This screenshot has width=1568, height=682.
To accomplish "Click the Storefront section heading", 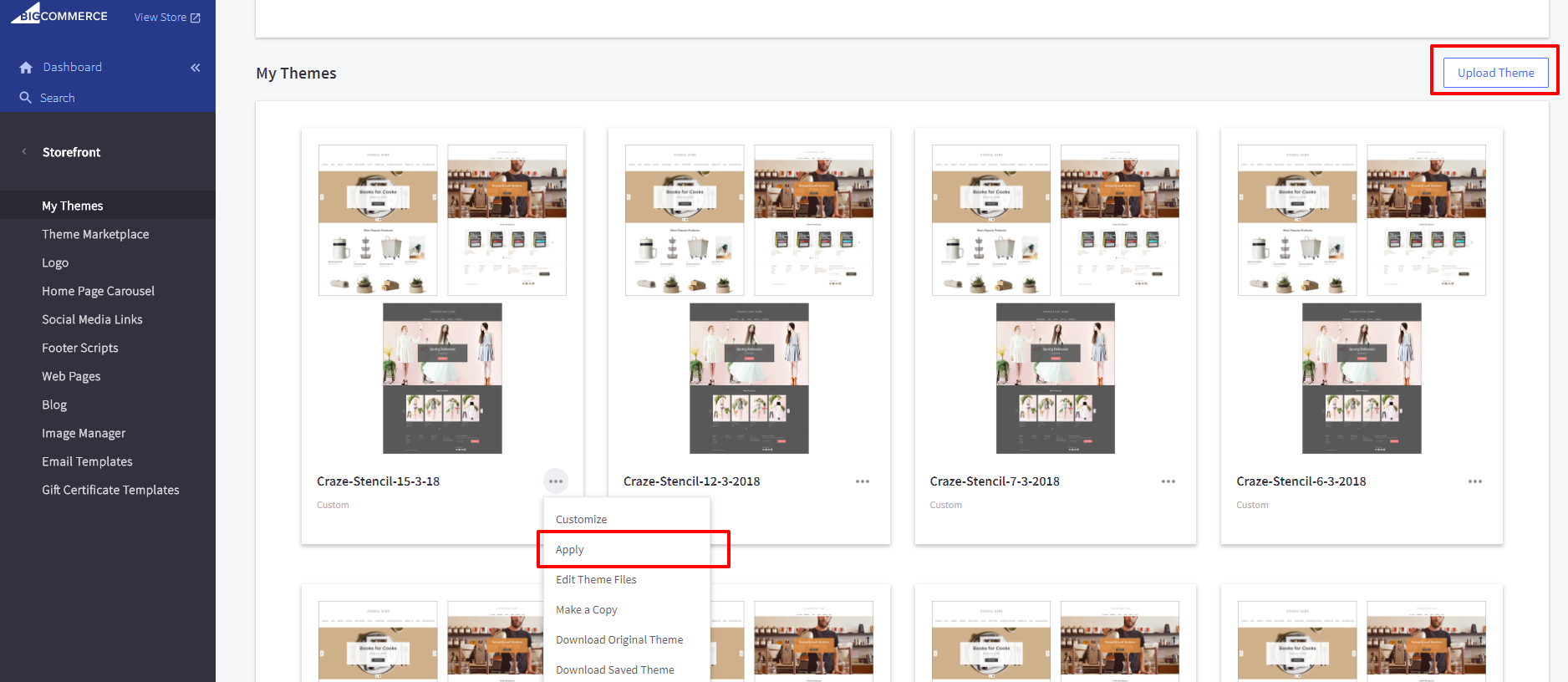I will (71, 152).
